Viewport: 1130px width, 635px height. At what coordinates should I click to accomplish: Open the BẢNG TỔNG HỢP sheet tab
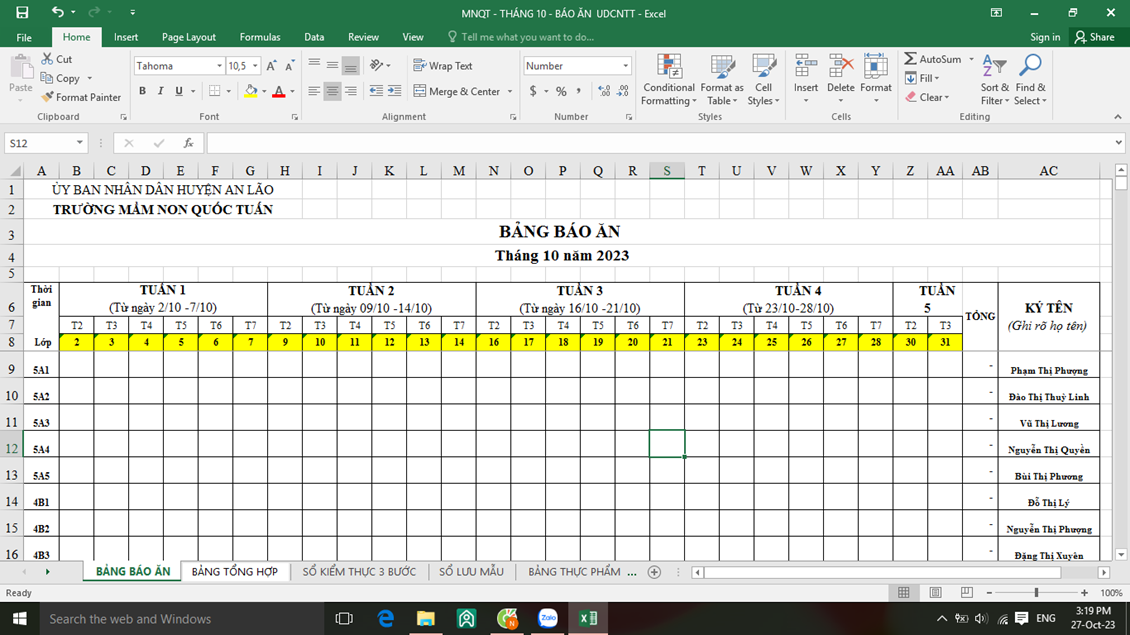[x=235, y=572]
